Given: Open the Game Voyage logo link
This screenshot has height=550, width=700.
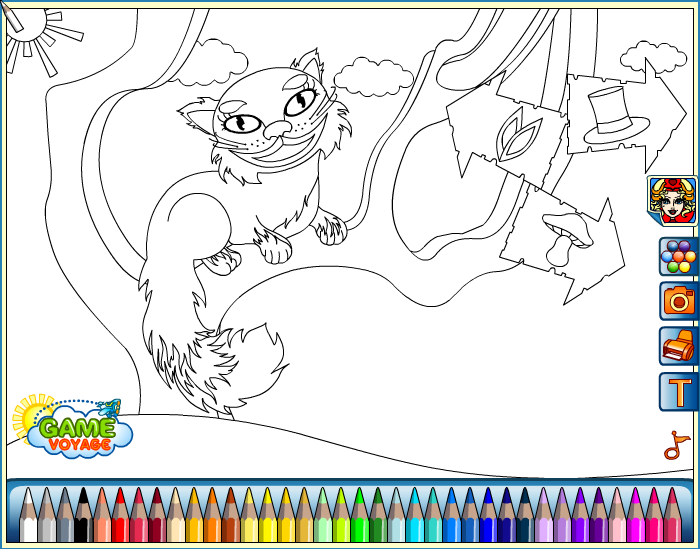Looking at the screenshot, I should 72,427.
